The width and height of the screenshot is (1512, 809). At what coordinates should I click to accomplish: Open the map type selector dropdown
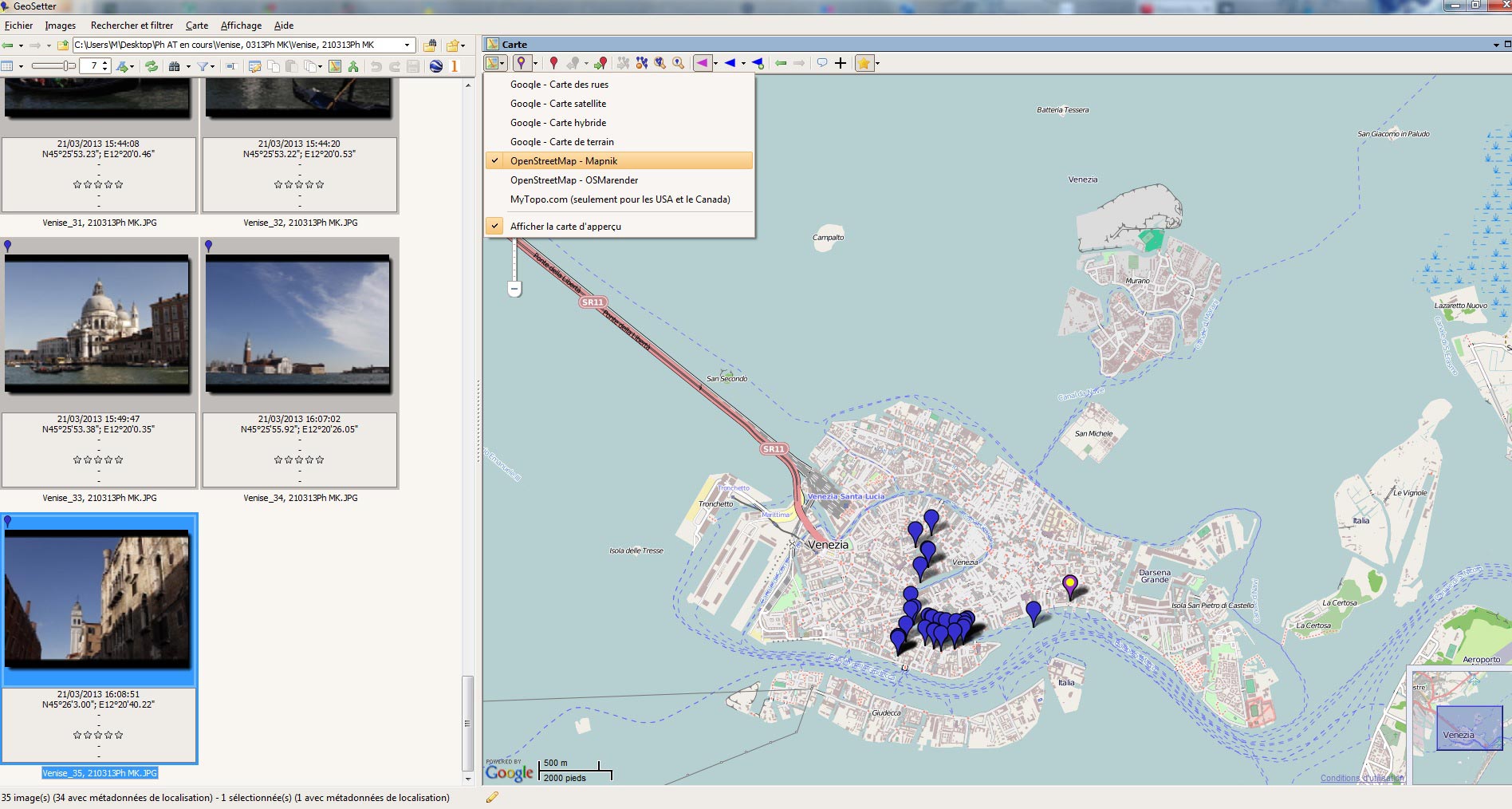tap(502, 63)
